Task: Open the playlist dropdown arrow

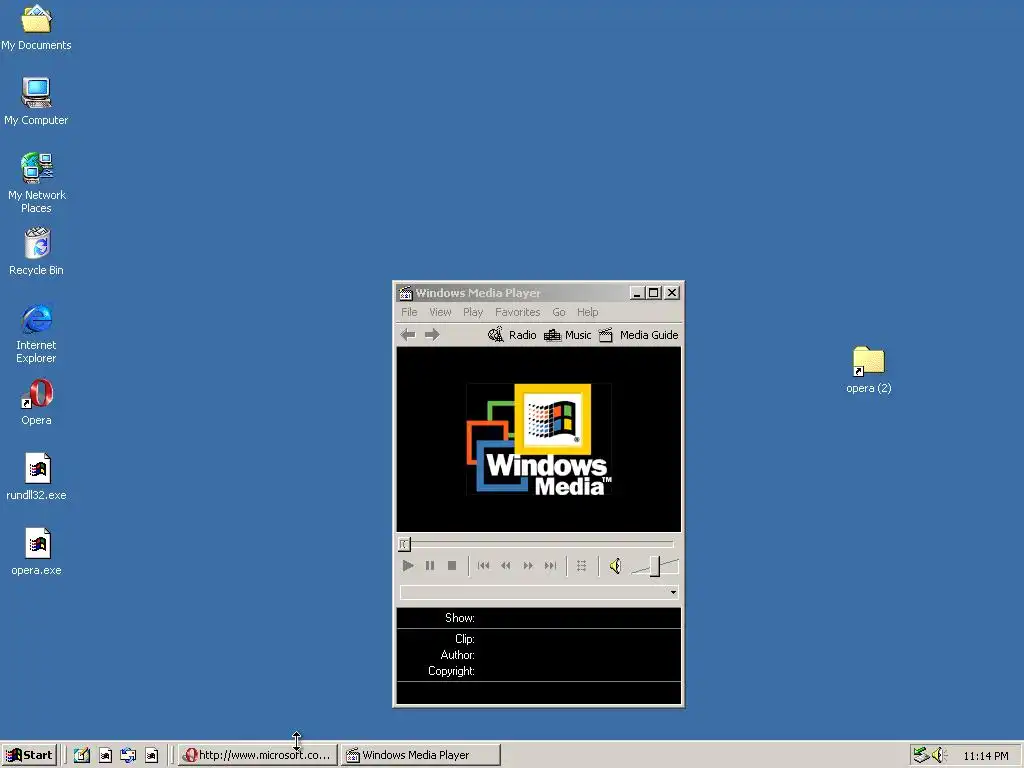Action: pyautogui.click(x=673, y=592)
